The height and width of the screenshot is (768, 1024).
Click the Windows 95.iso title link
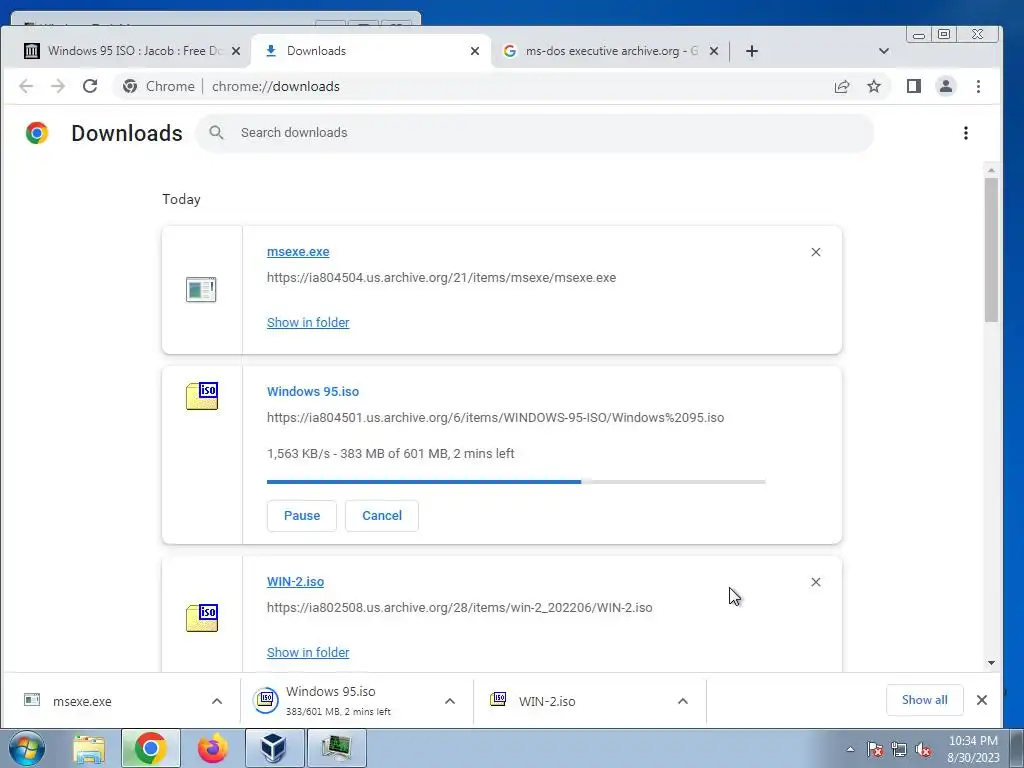point(313,392)
